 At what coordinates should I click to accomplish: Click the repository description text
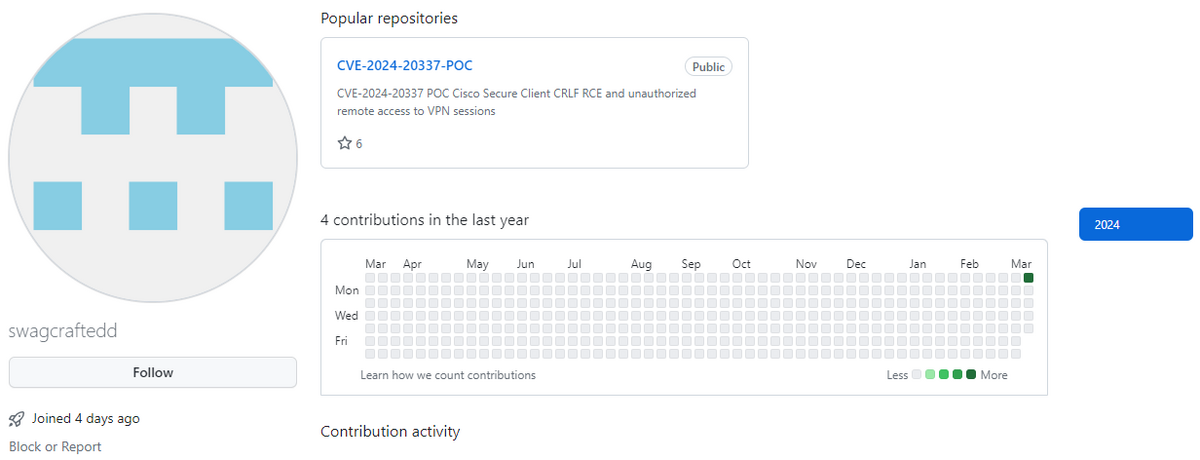point(516,102)
